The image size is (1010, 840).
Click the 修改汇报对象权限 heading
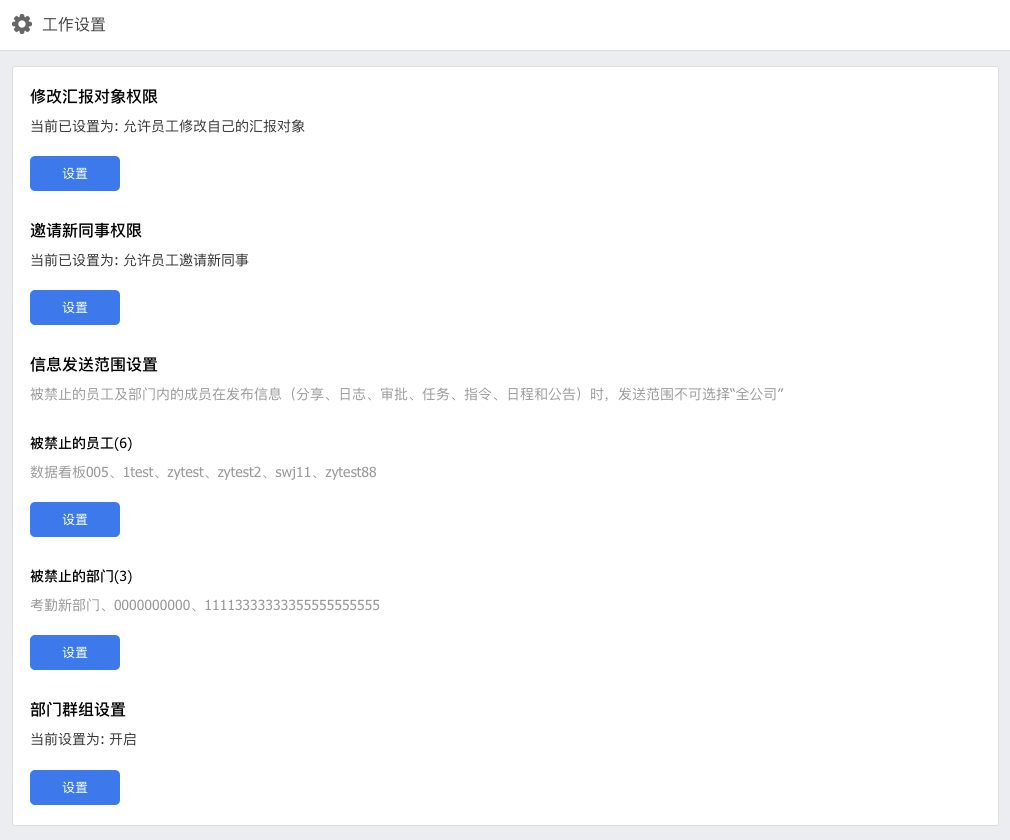[x=94, y=97]
